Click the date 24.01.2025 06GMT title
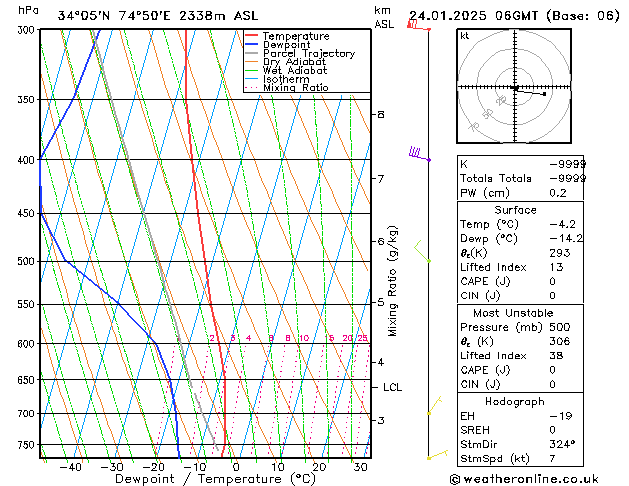The image size is (629, 486). pyautogui.click(x=473, y=16)
